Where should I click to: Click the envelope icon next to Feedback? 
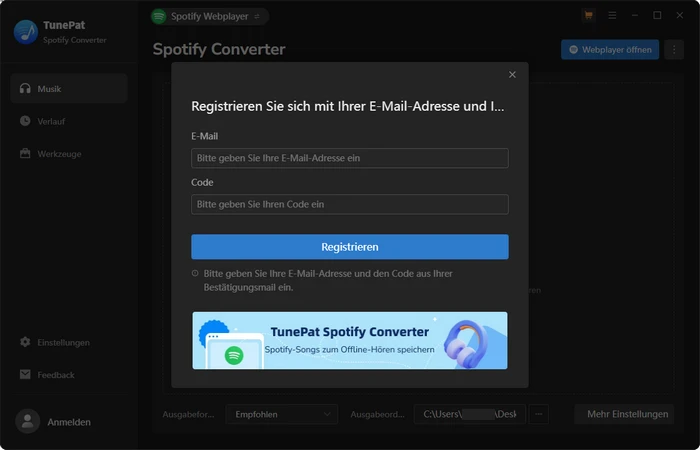point(25,375)
